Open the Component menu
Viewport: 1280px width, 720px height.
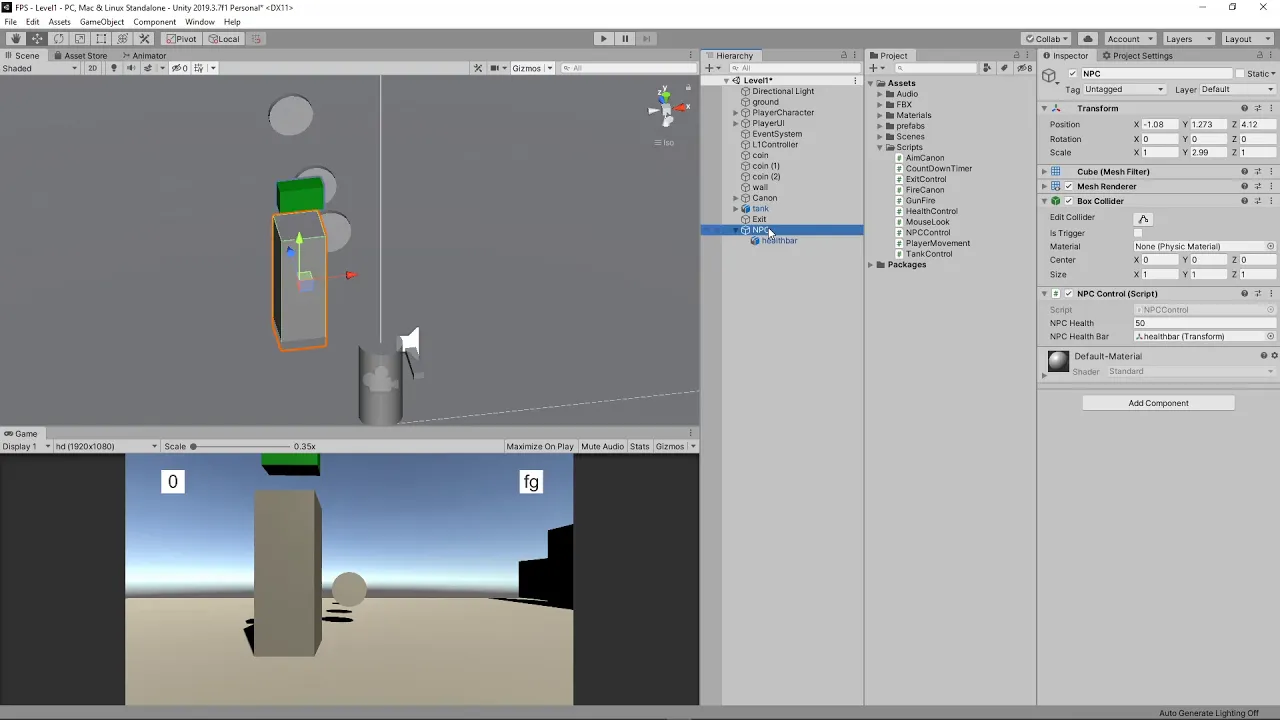coord(154,21)
